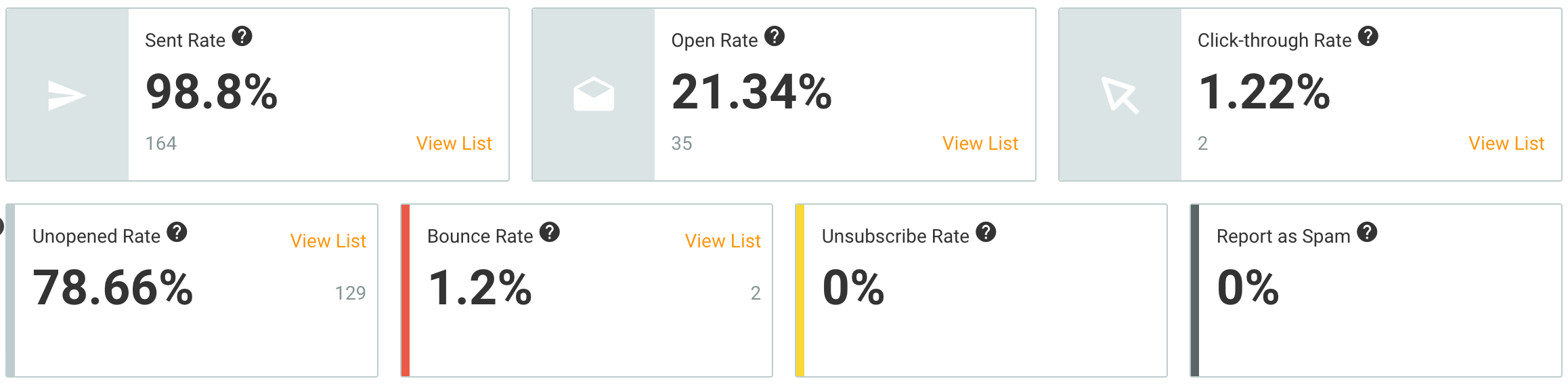This screenshot has width=1568, height=385.
Task: Click the paper plane sent icon
Action: [66, 95]
